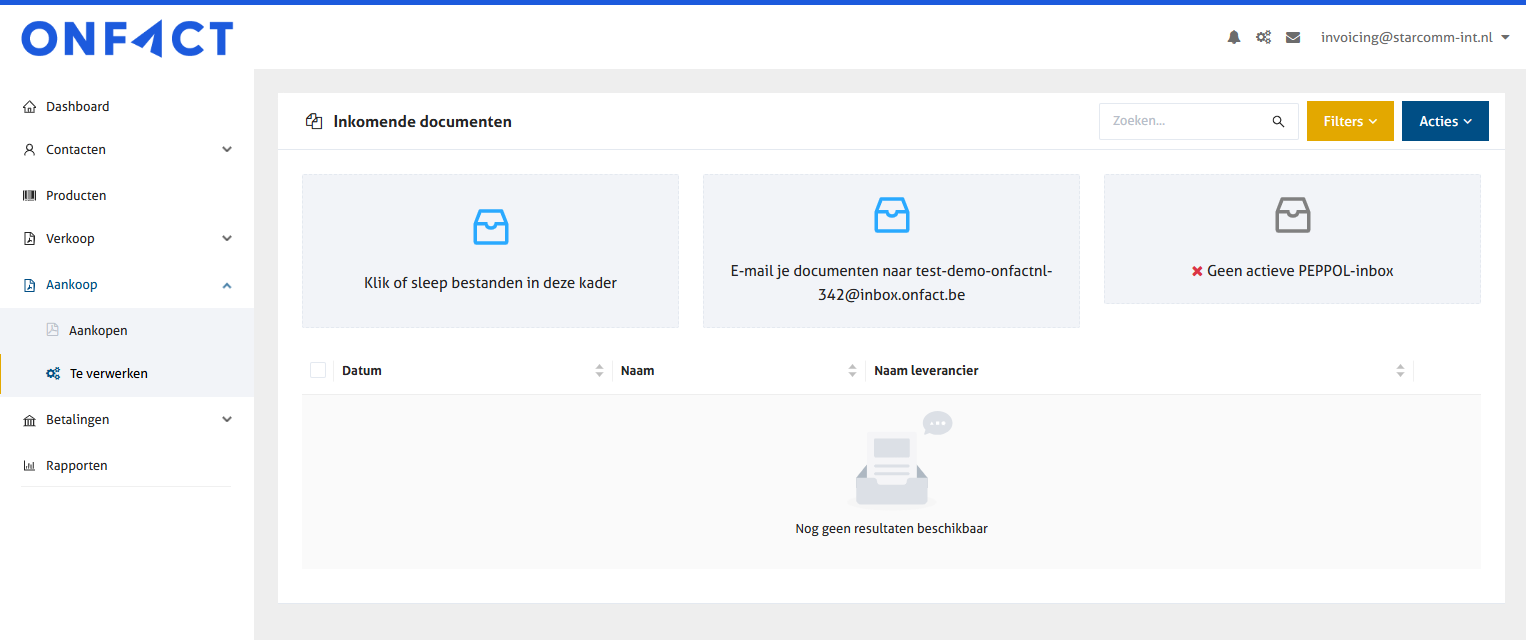Viewport: 1526px width, 640px height.
Task: Click the Zoeken search input field
Action: pos(1185,121)
